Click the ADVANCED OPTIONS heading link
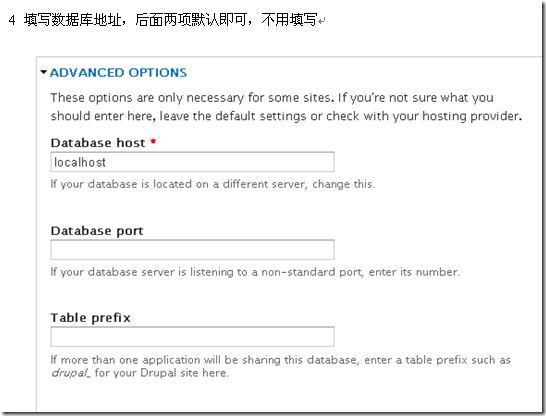 118,72
